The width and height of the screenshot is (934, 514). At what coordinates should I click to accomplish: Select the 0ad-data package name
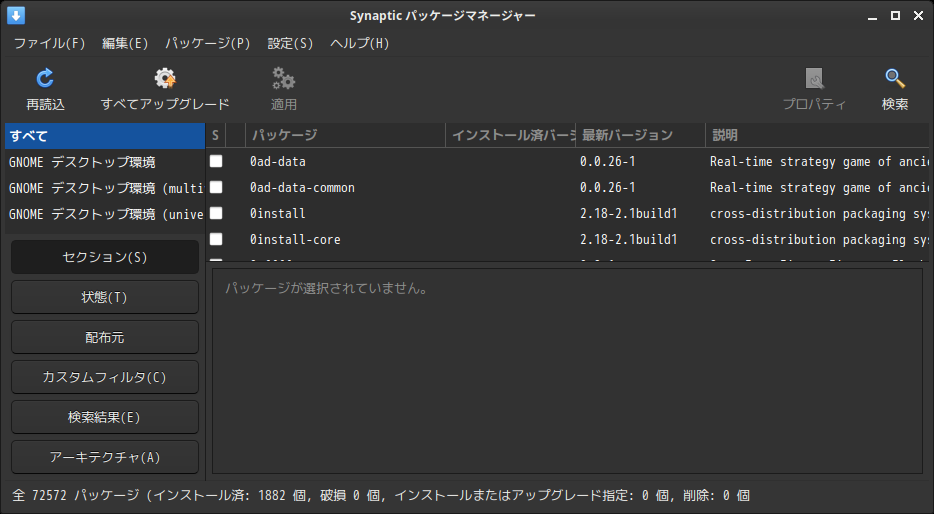tap(278, 161)
